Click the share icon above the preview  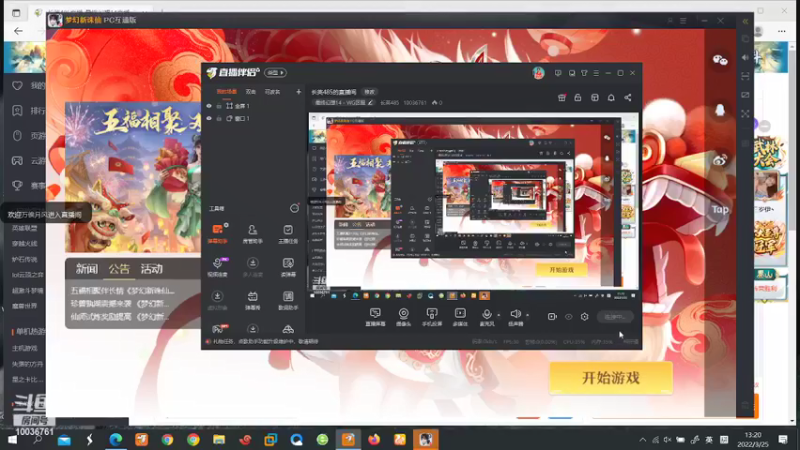(x=628, y=97)
